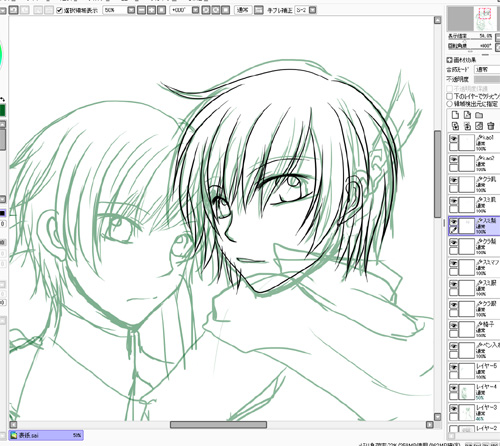Click the zoom percentage field showing 50%

tap(115, 10)
